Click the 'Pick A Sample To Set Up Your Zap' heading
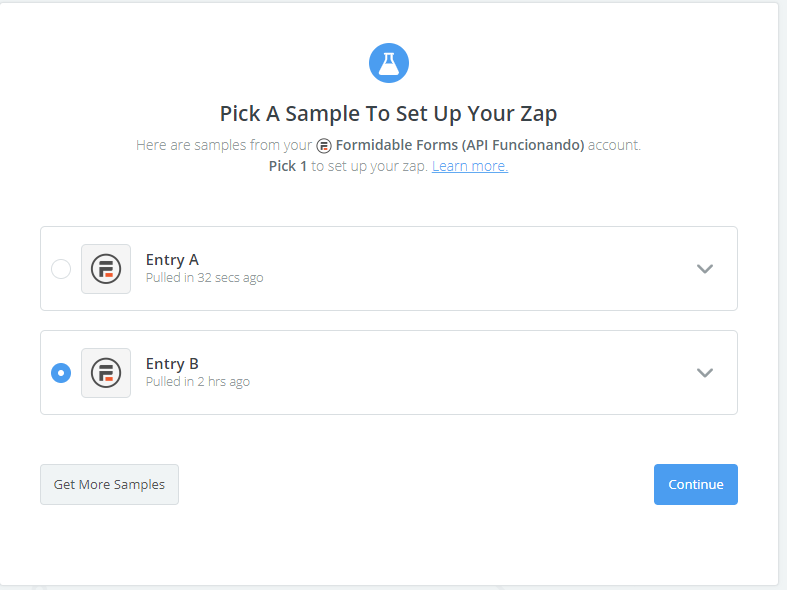Viewport: 787px width, 590px height. pos(389,111)
